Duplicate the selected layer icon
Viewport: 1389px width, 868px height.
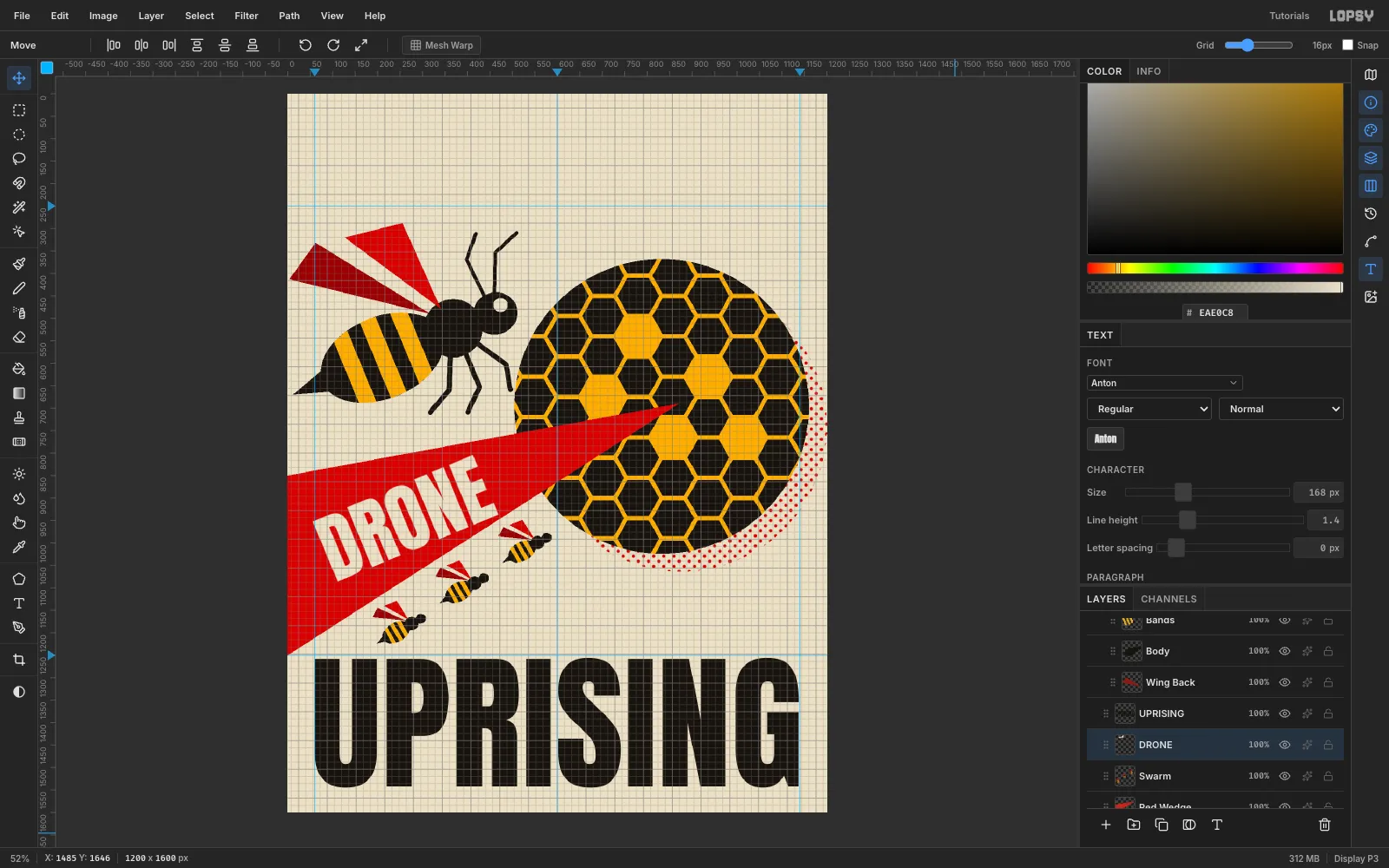pos(1162,825)
